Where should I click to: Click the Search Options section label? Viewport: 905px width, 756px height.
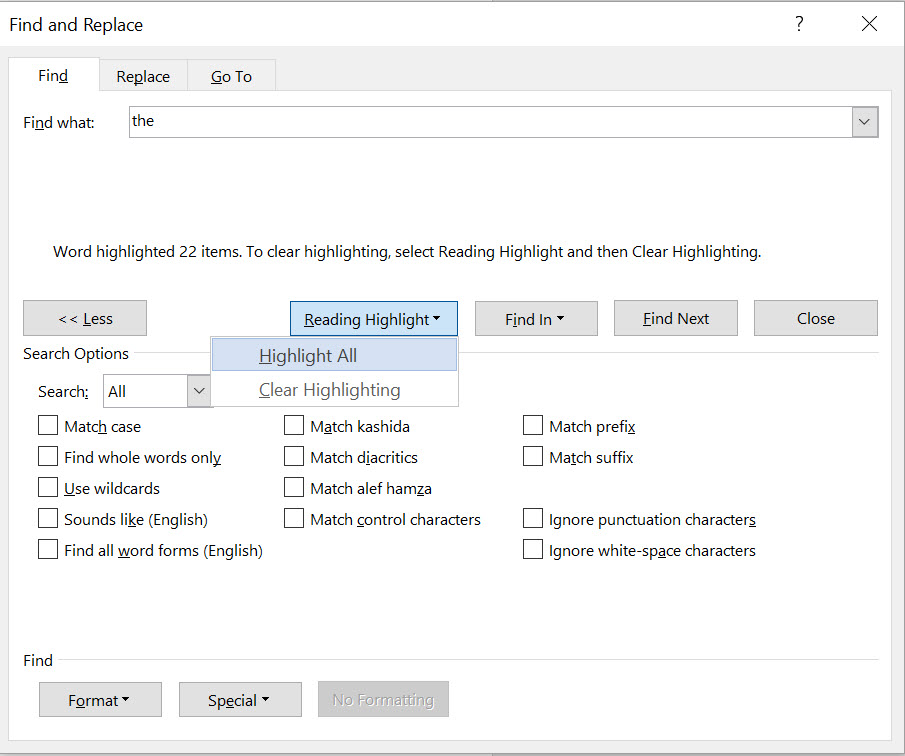(x=76, y=353)
